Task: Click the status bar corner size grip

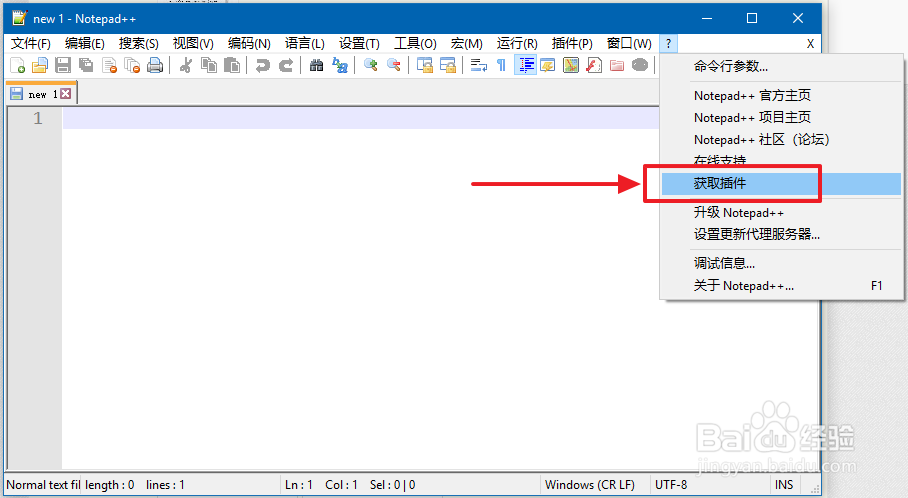Action: [815, 489]
